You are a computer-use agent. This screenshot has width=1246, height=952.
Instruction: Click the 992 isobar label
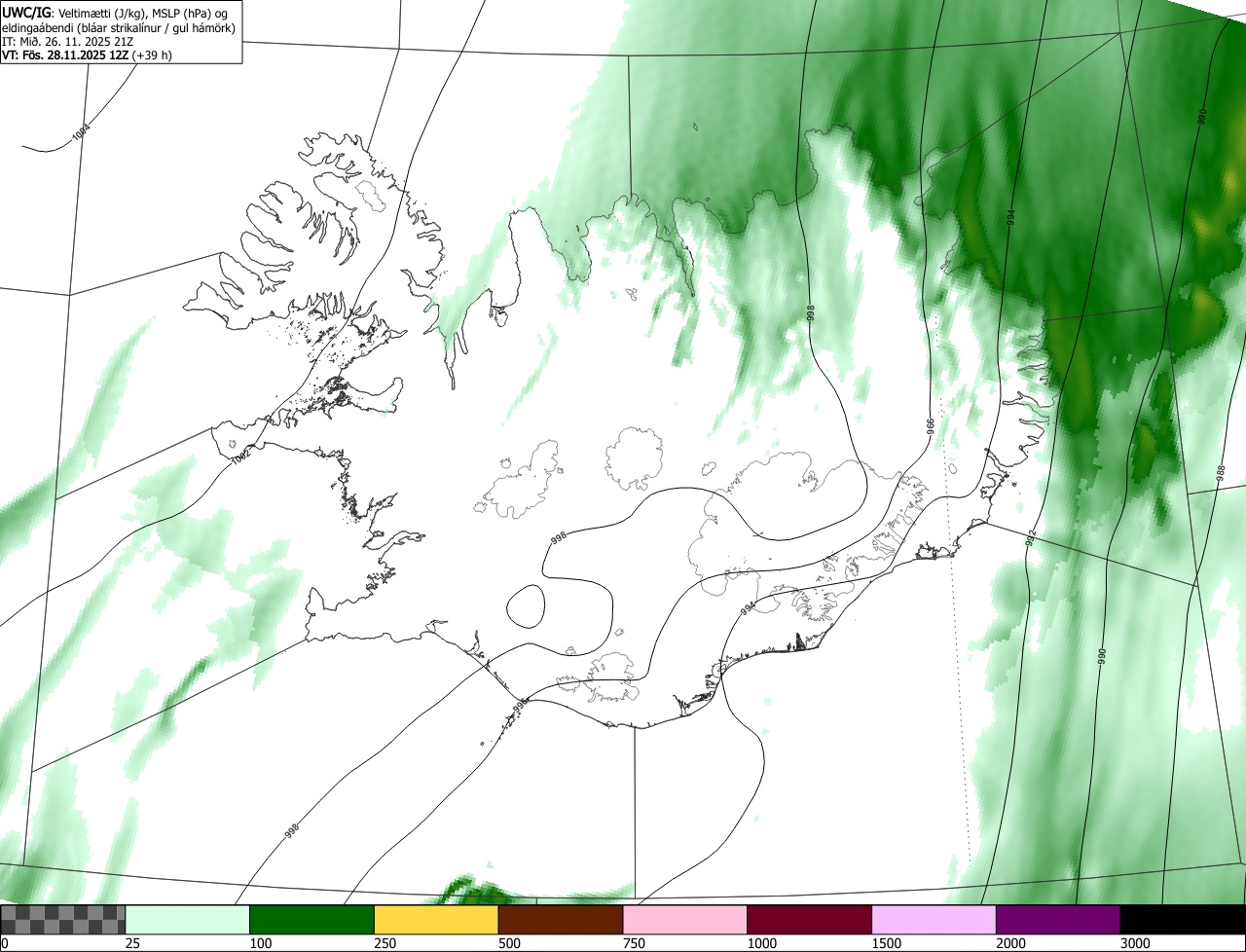click(x=1030, y=537)
